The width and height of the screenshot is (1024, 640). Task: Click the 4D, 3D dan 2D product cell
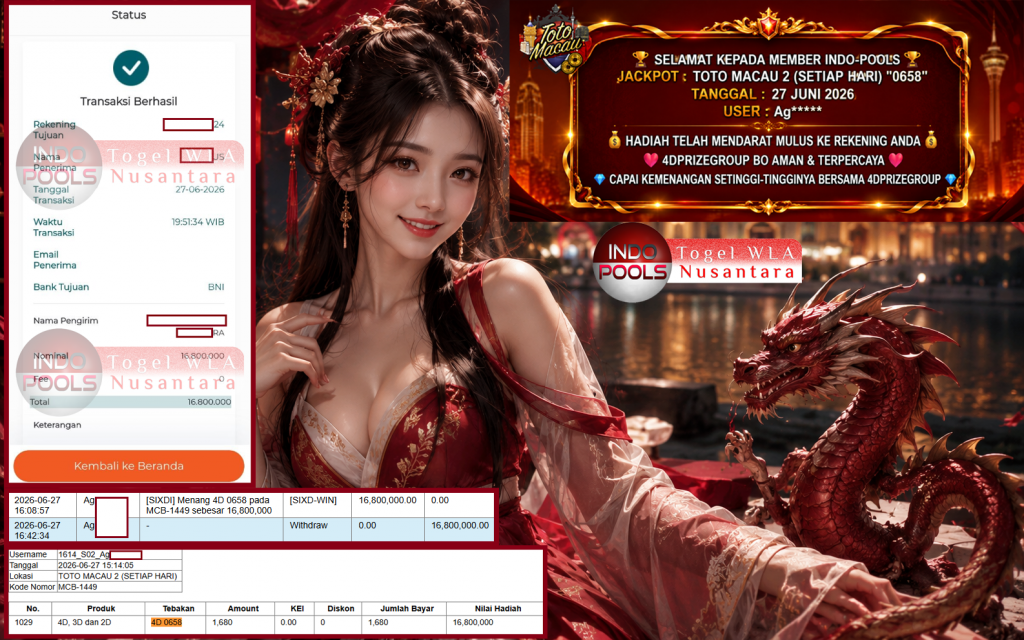(84, 622)
